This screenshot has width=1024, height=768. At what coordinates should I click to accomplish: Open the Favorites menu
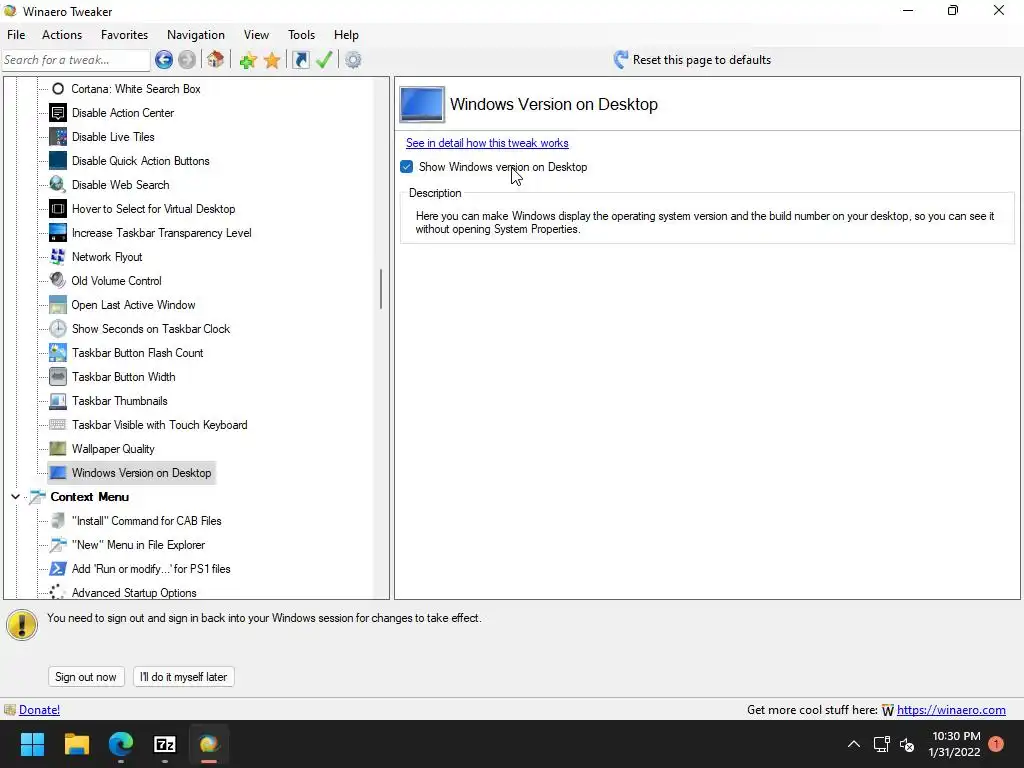[124, 35]
